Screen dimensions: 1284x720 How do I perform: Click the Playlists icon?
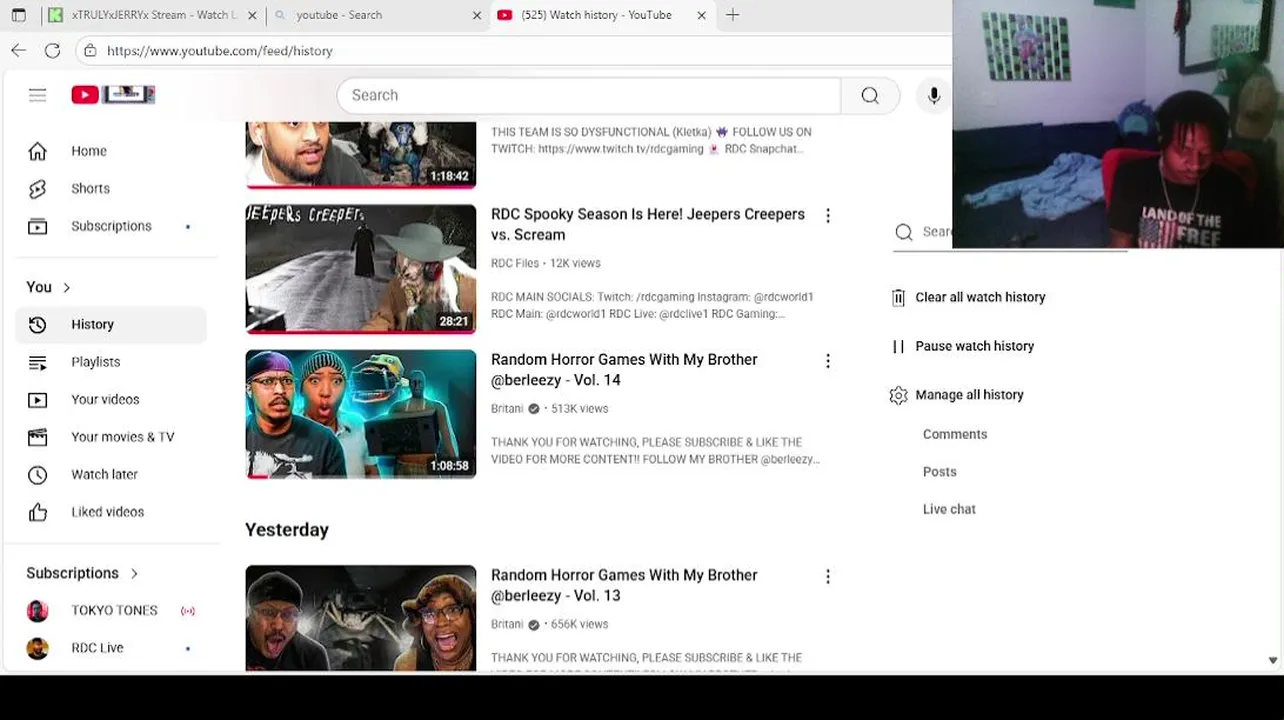(37, 362)
